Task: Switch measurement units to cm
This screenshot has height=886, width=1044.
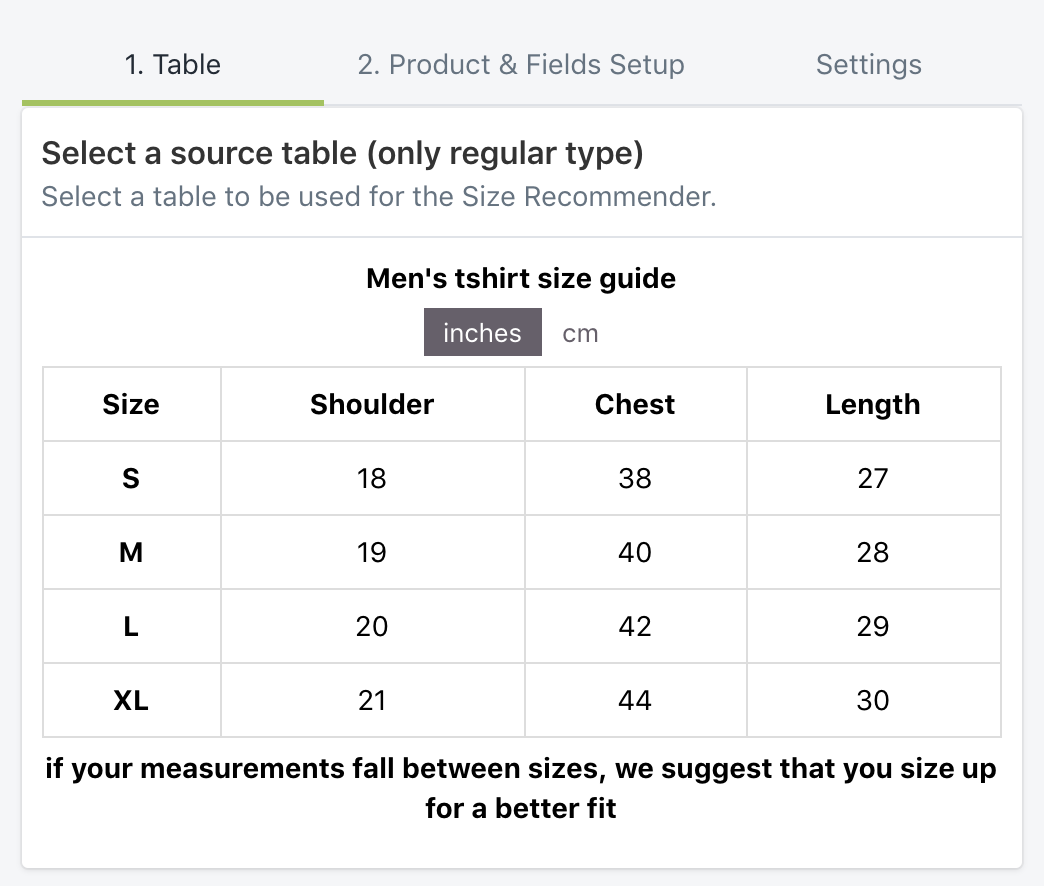Action: point(579,332)
